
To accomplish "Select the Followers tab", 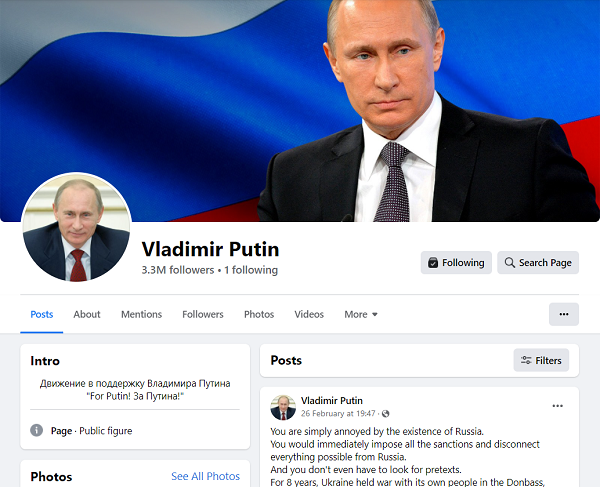I will click(203, 314).
